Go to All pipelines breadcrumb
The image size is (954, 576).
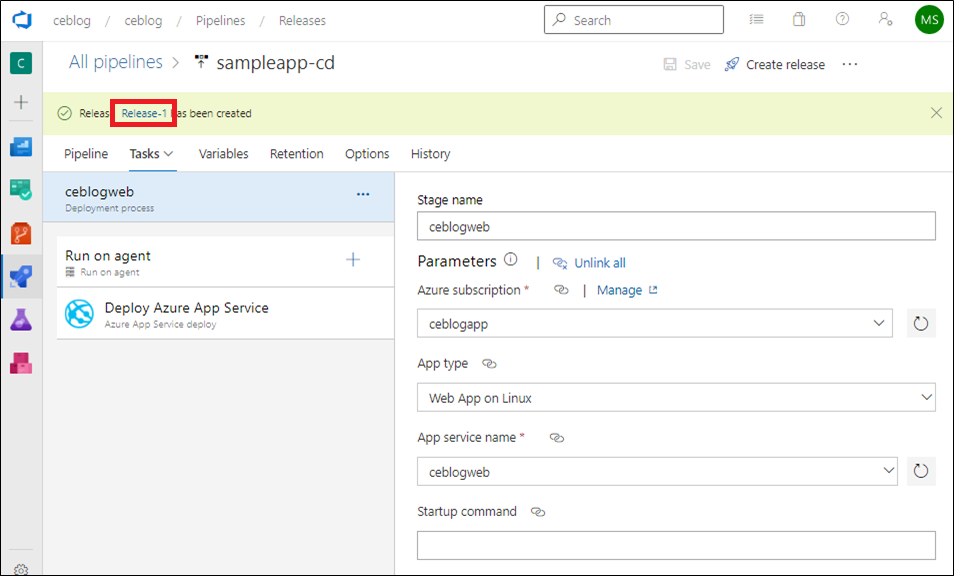point(116,62)
